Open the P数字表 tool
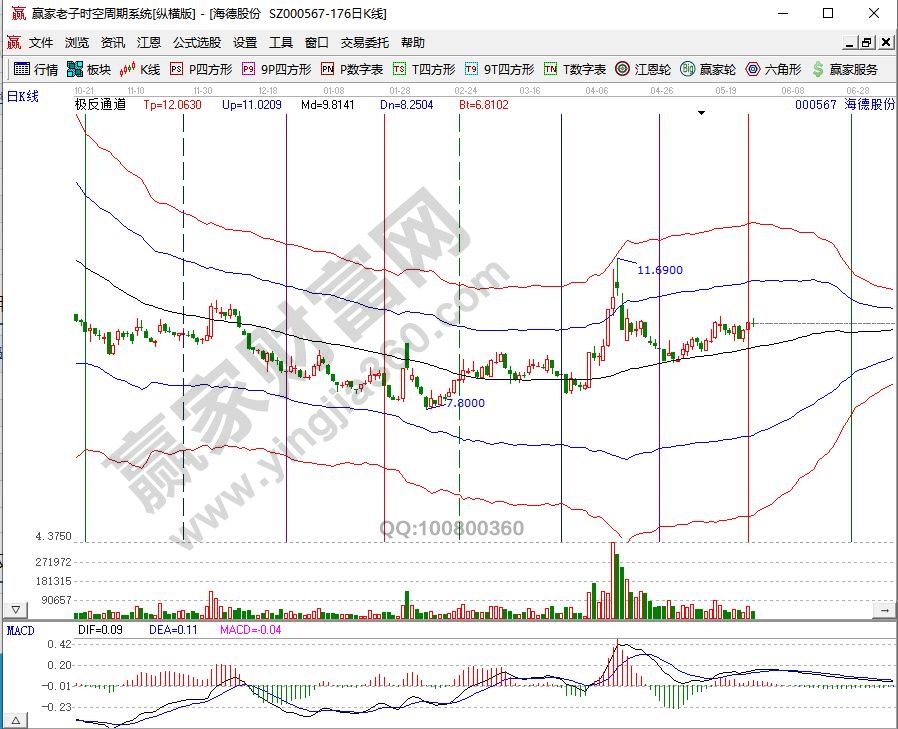 coord(352,69)
